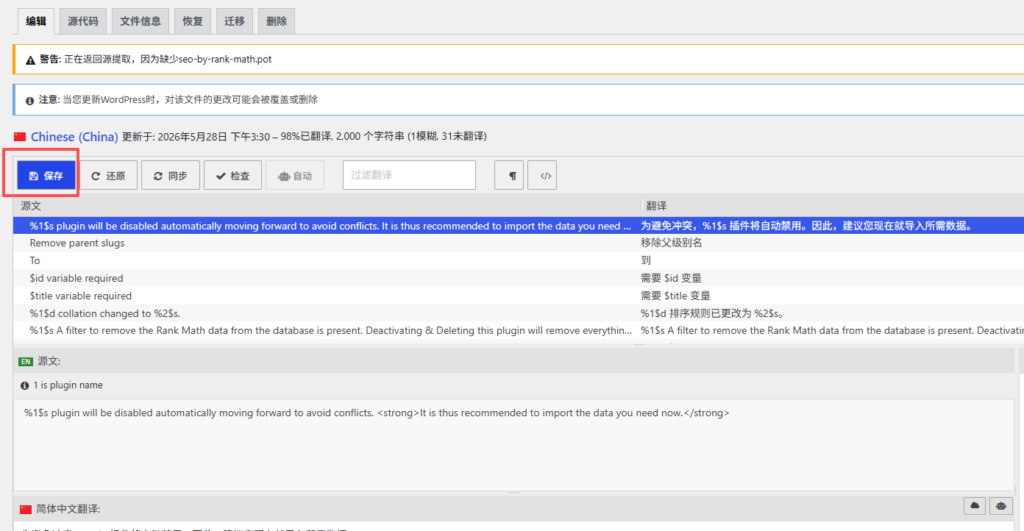The width and height of the screenshot is (1024, 531).
Task: Click the source text box beginning "%1$s plugin will be disabled"
Action: pyautogui.click(x=513, y=444)
